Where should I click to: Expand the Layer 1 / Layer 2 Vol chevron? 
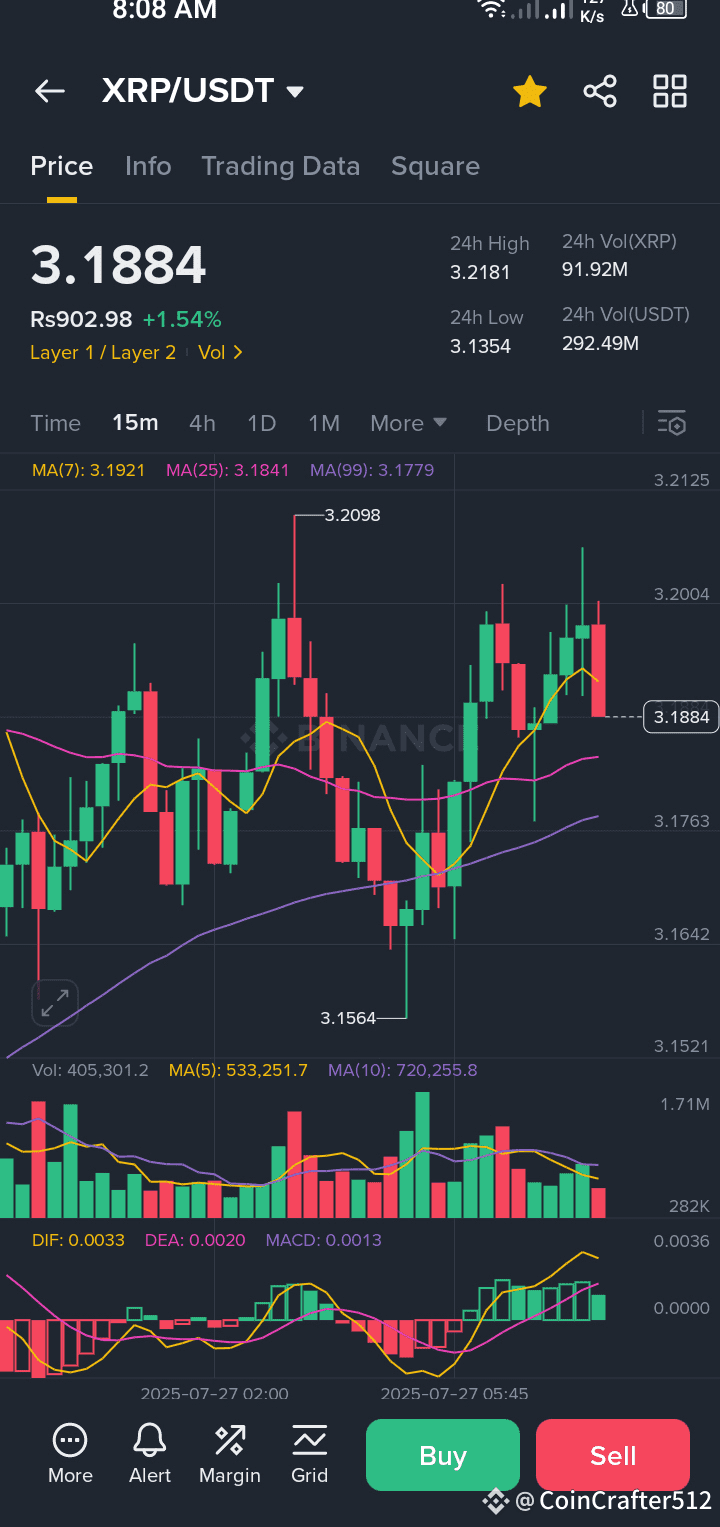click(x=221, y=352)
